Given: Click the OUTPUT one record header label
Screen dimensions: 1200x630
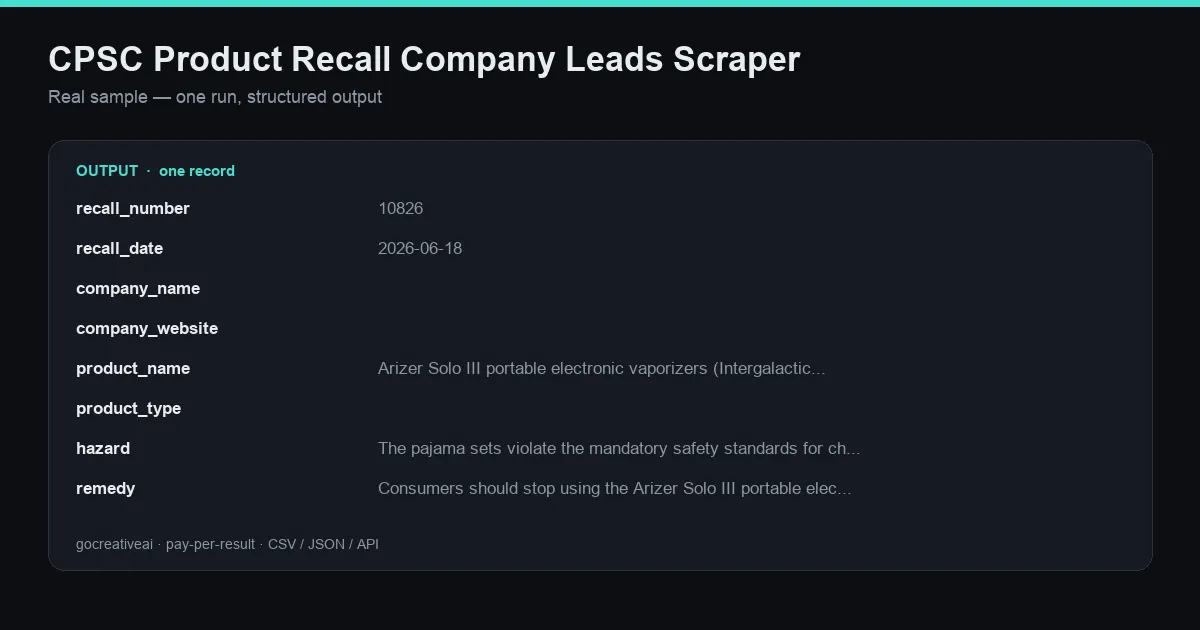Looking at the screenshot, I should click(155, 171).
